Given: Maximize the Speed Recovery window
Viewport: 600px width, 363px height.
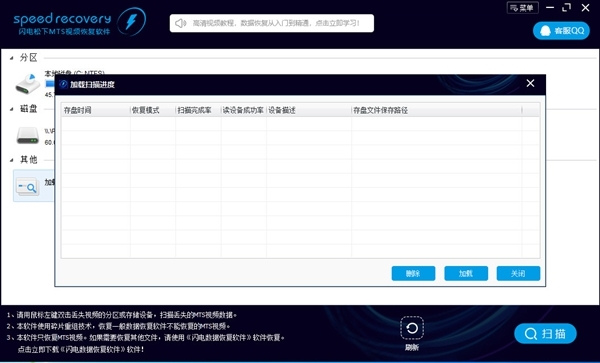Looking at the screenshot, I should (x=567, y=8).
